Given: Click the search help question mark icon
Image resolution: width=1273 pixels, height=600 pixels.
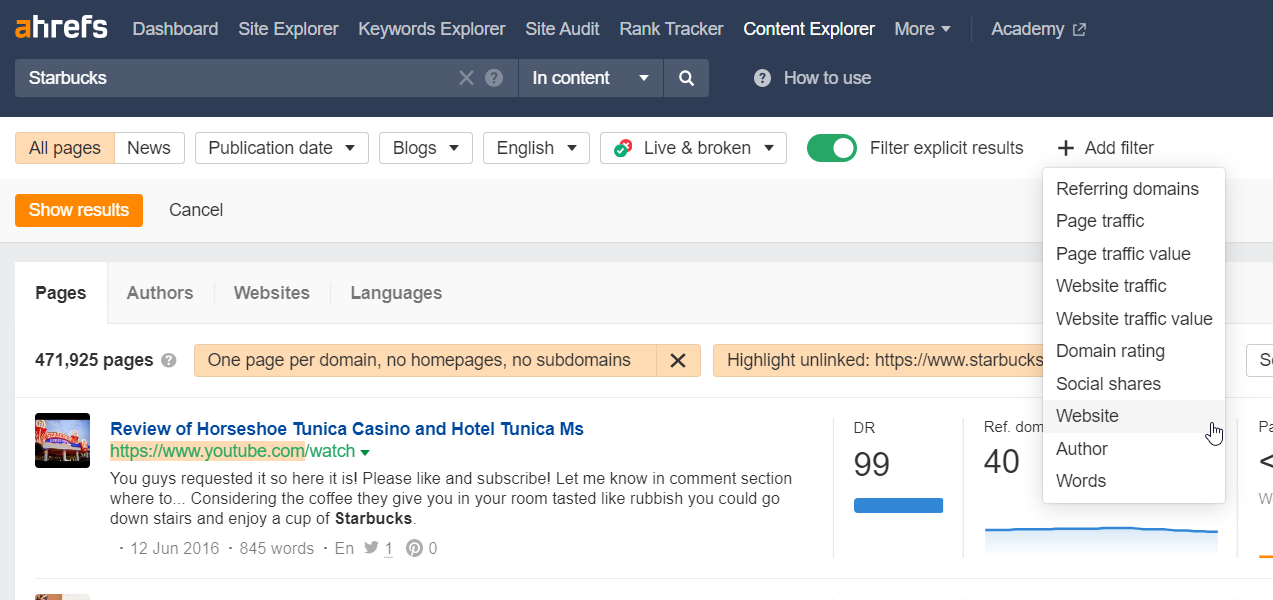Looking at the screenshot, I should click(494, 78).
